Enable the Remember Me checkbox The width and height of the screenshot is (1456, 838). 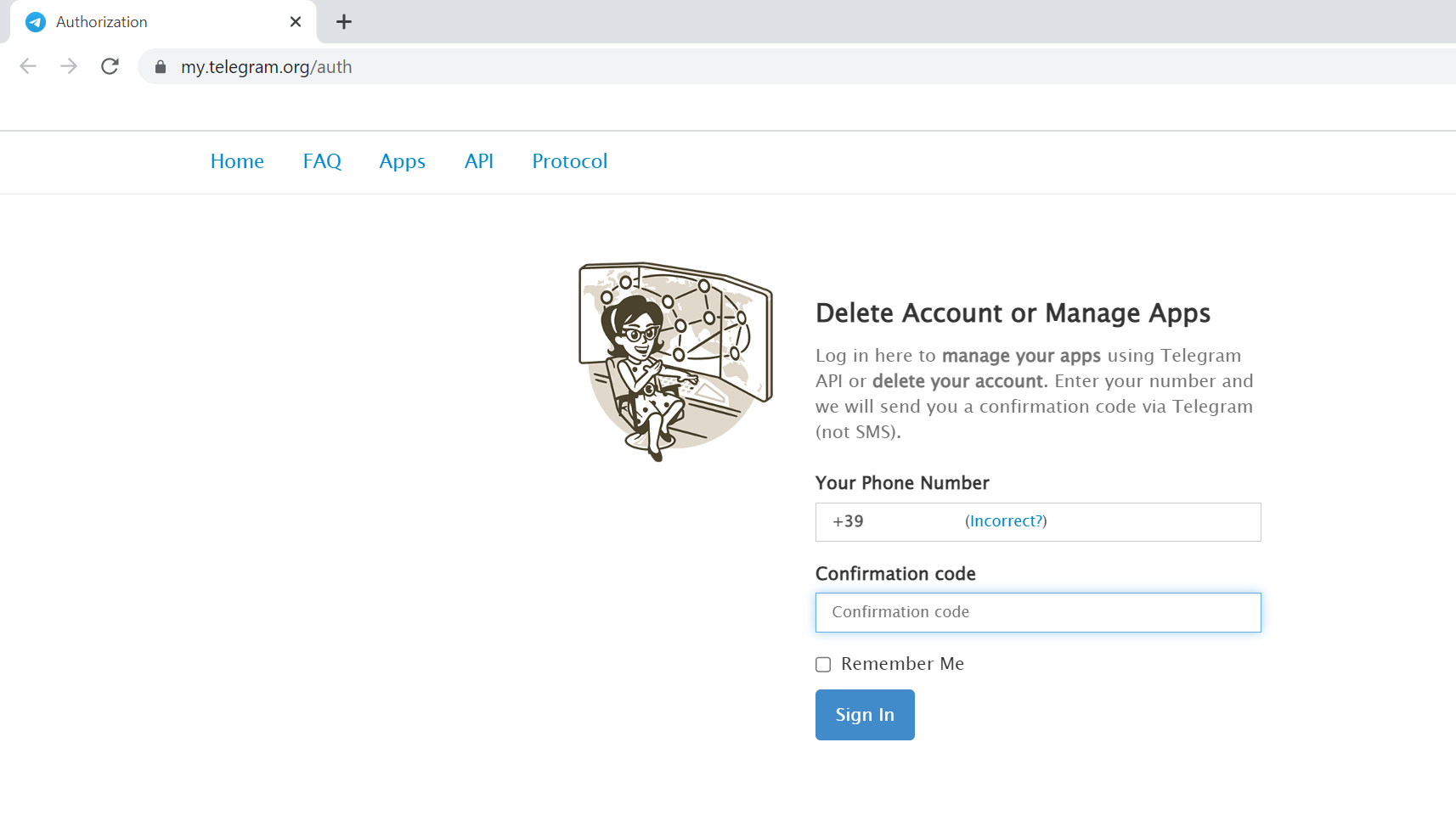pyautogui.click(x=822, y=665)
